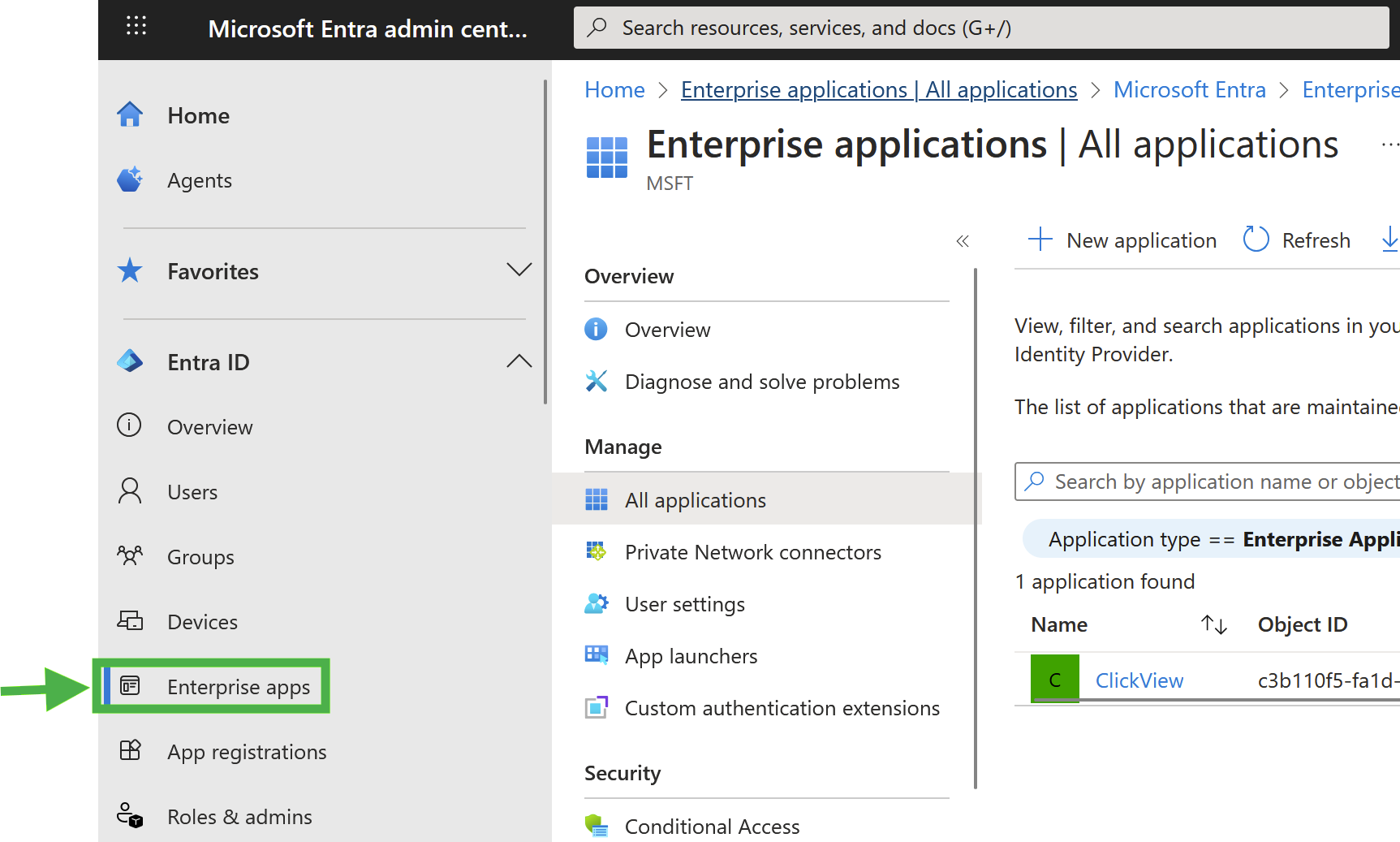Select App registrations in left menu
Image resolution: width=1400 pixels, height=842 pixels.
pyautogui.click(x=247, y=752)
